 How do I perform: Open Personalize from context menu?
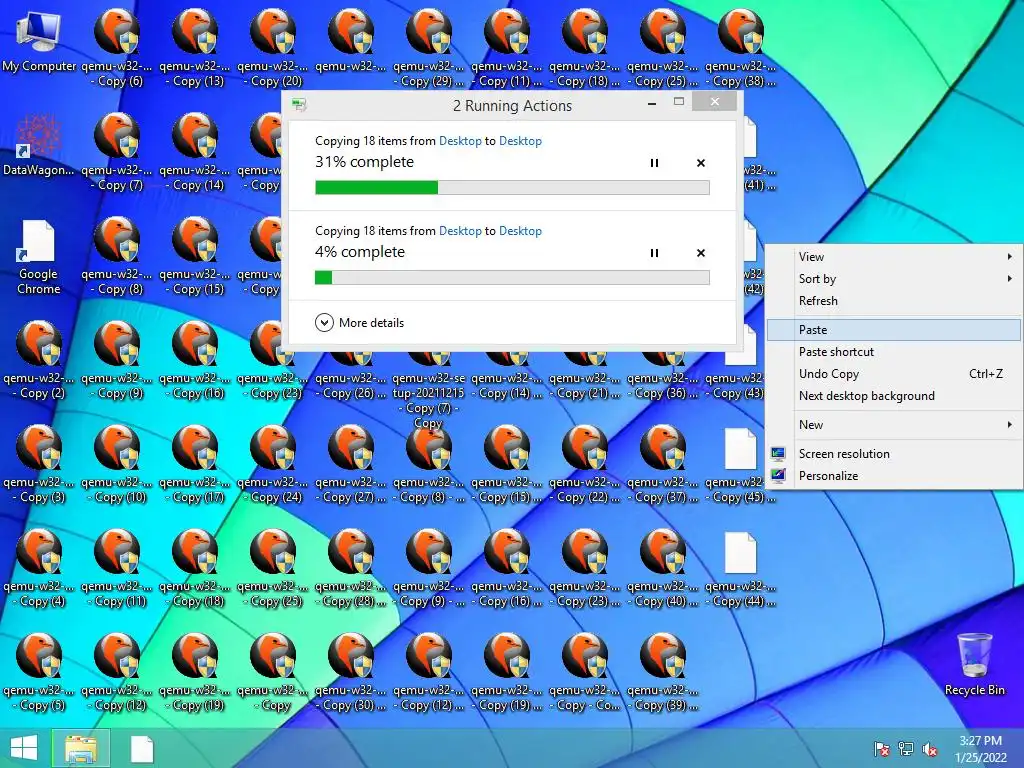point(894,476)
